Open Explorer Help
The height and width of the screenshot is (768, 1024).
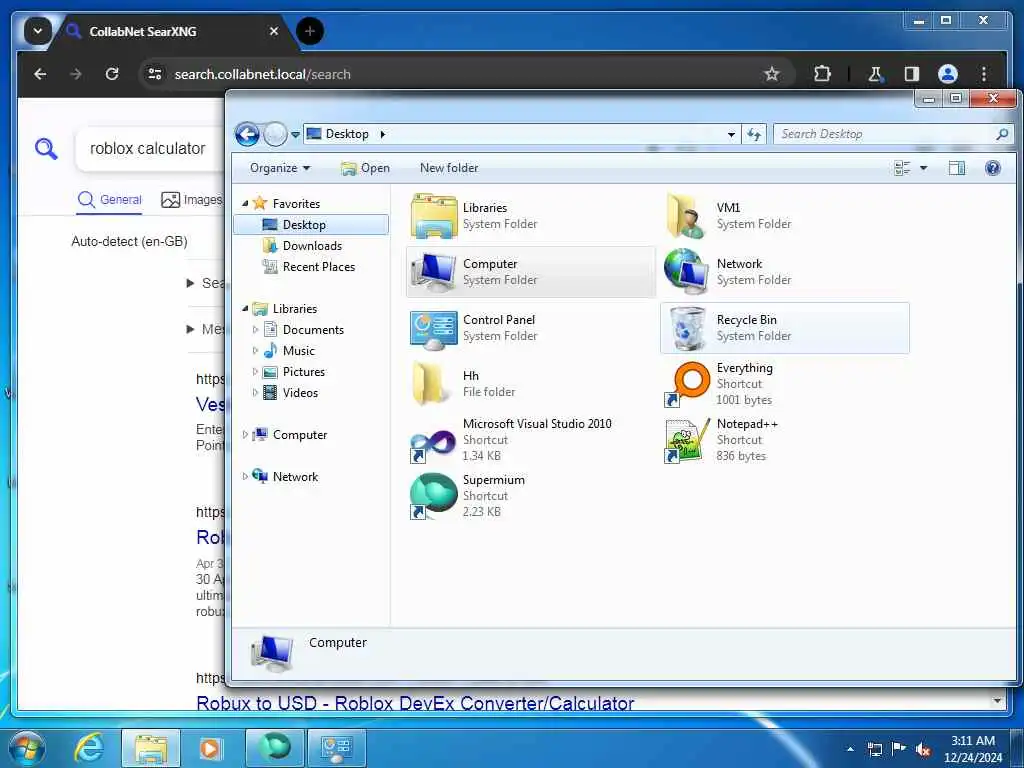992,168
